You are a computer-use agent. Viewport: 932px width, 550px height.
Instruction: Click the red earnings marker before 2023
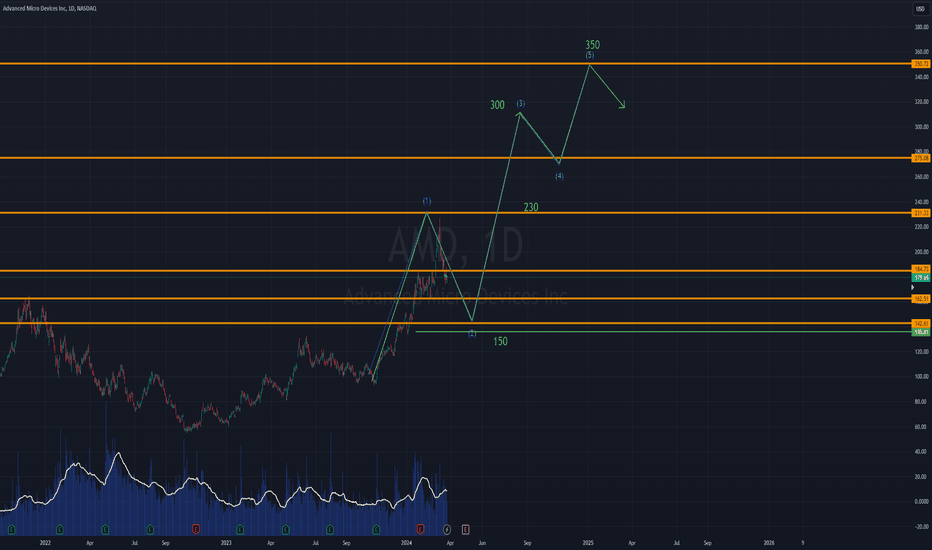click(x=196, y=529)
